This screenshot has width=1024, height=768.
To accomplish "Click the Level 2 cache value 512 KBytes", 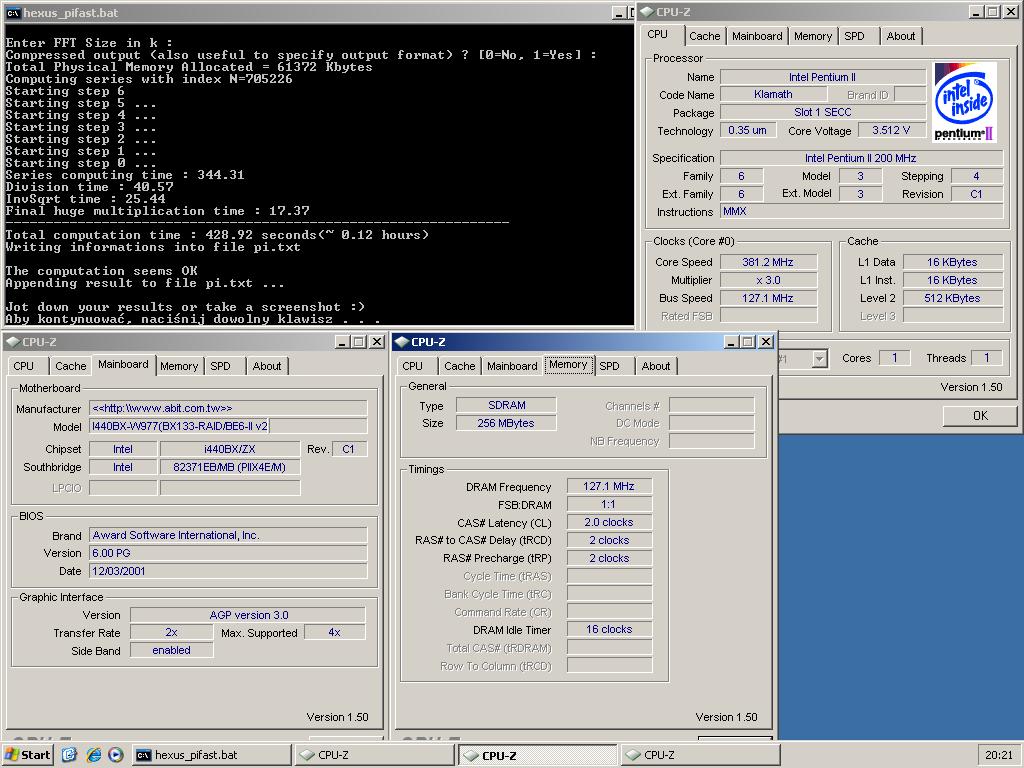I will click(x=952, y=298).
